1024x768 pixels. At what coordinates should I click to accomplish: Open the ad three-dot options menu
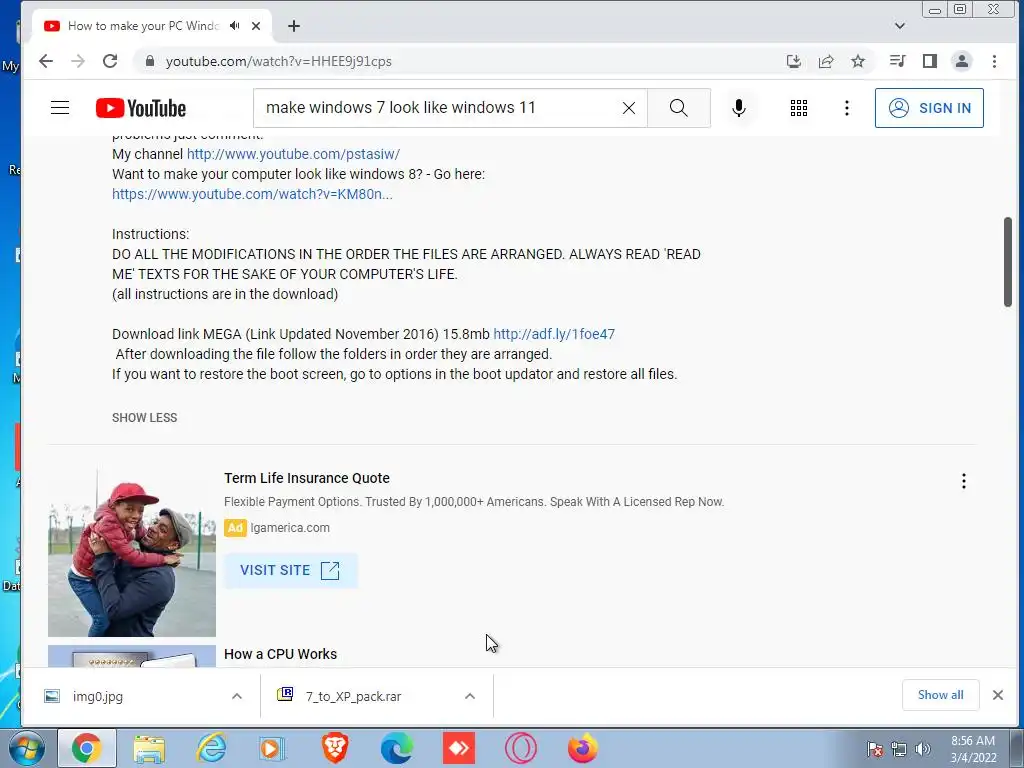[964, 481]
